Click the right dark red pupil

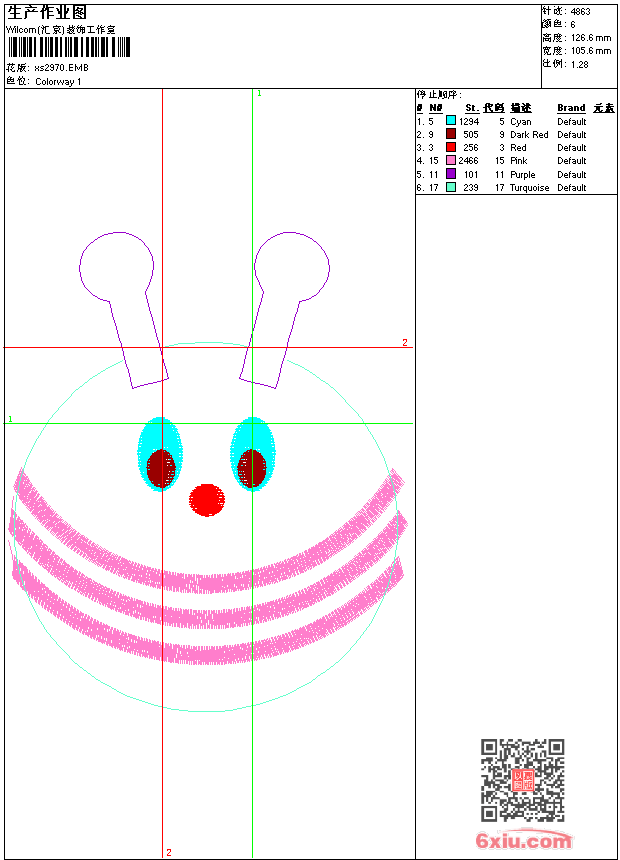[x=252, y=468]
